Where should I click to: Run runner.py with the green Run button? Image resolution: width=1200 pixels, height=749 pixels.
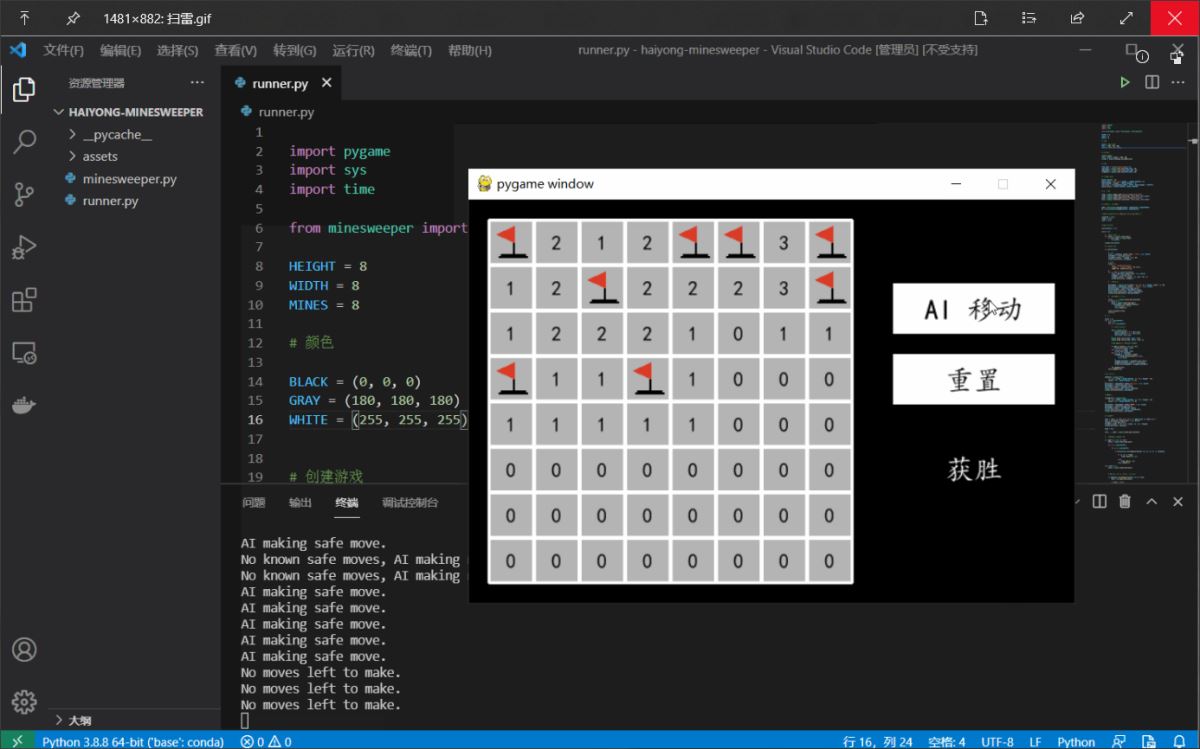pos(1124,82)
